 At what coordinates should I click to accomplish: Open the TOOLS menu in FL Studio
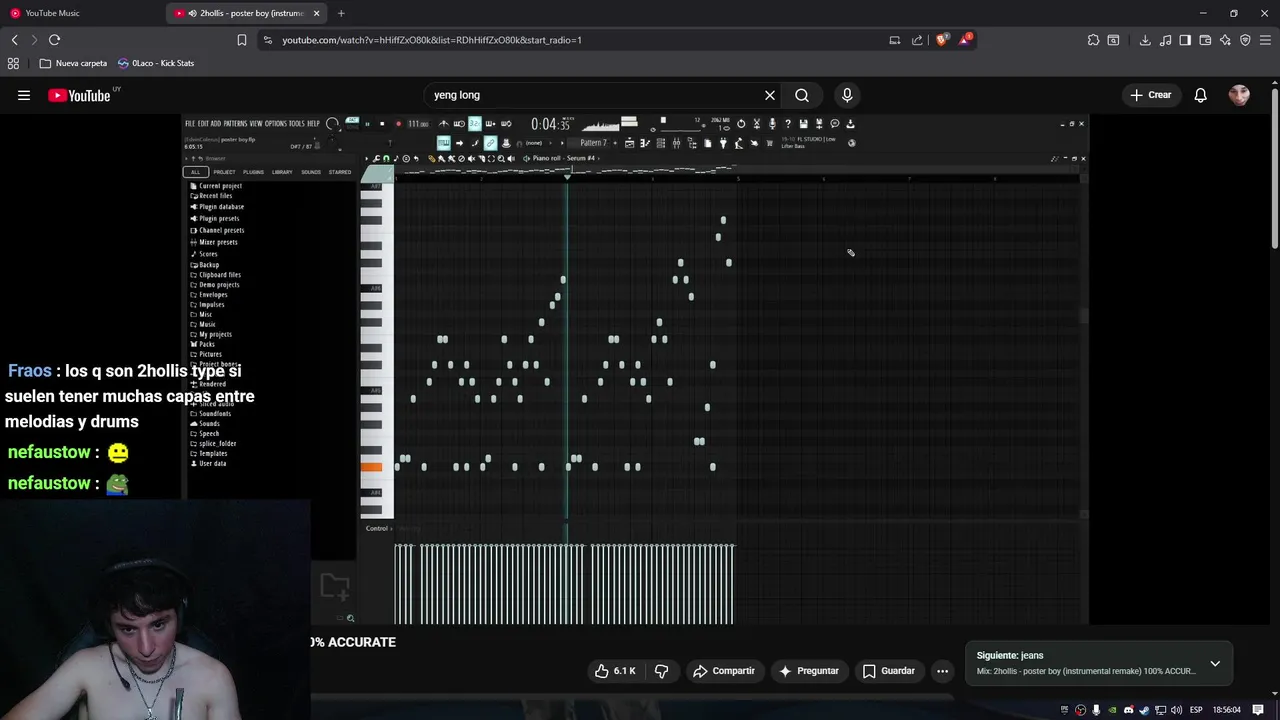[296, 123]
